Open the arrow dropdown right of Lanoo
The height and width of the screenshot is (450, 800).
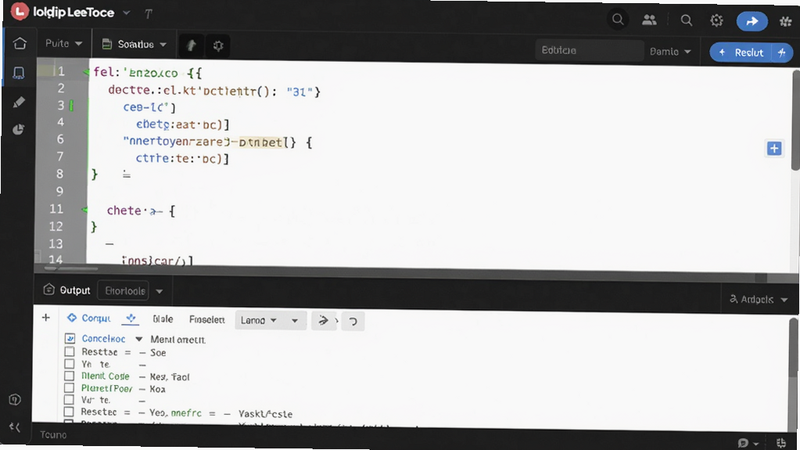[x=294, y=321]
